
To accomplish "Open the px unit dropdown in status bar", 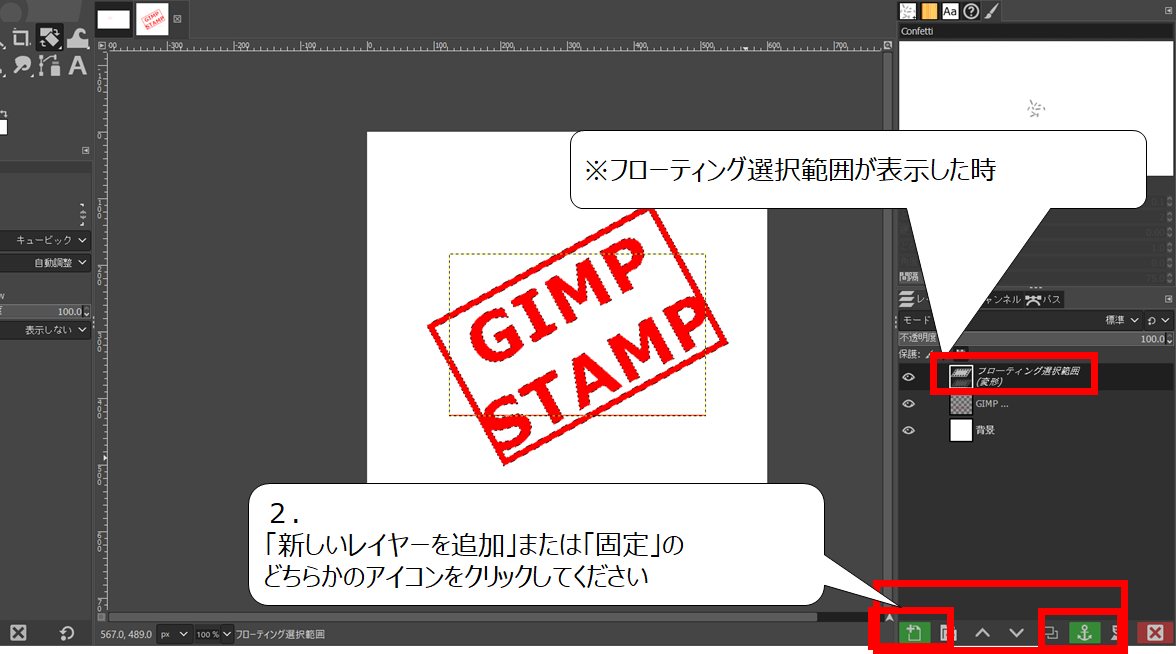I will [174, 634].
